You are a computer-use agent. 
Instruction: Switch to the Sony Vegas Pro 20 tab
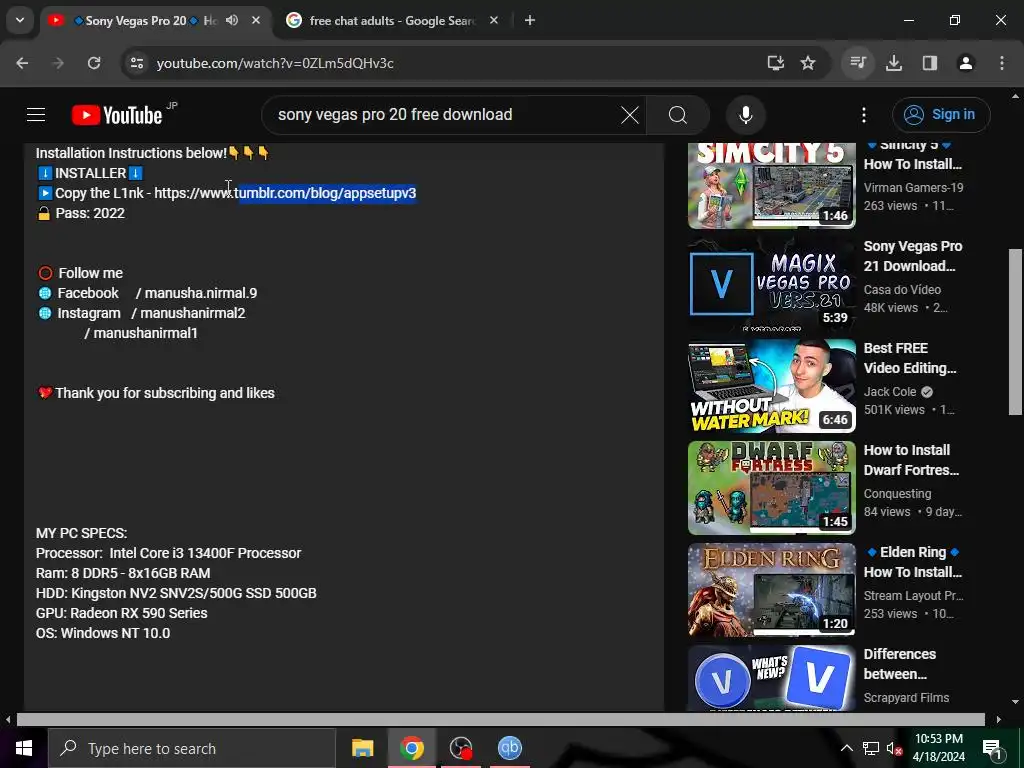point(145,21)
